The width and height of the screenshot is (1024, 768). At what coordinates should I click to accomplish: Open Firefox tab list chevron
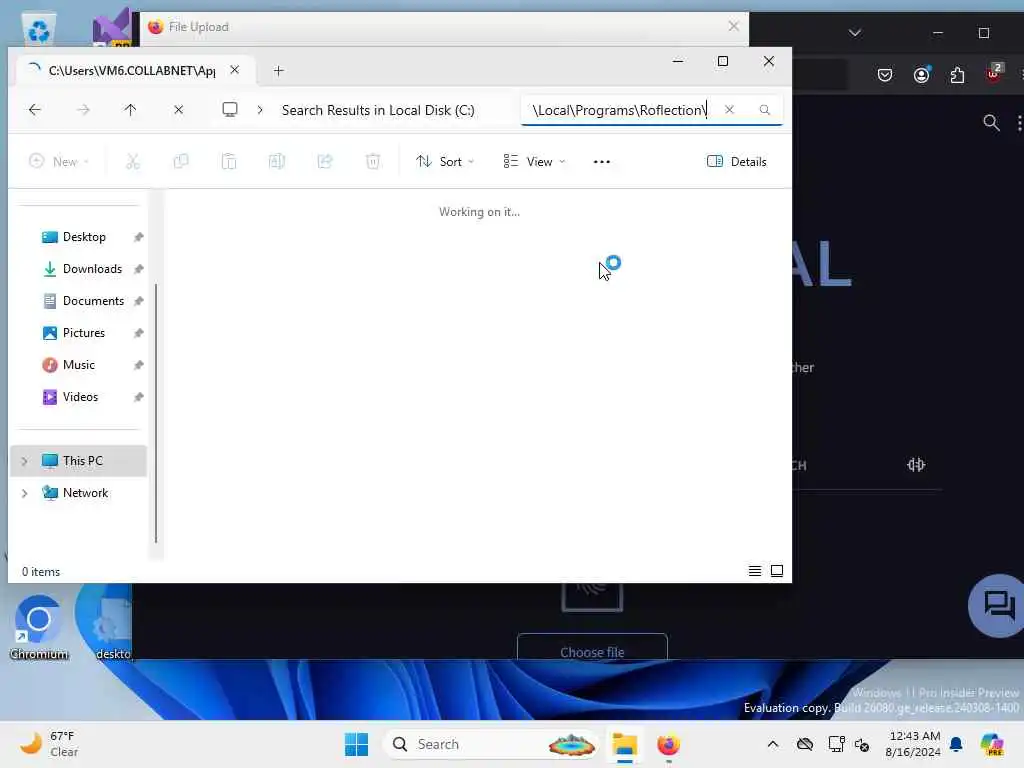click(x=854, y=33)
